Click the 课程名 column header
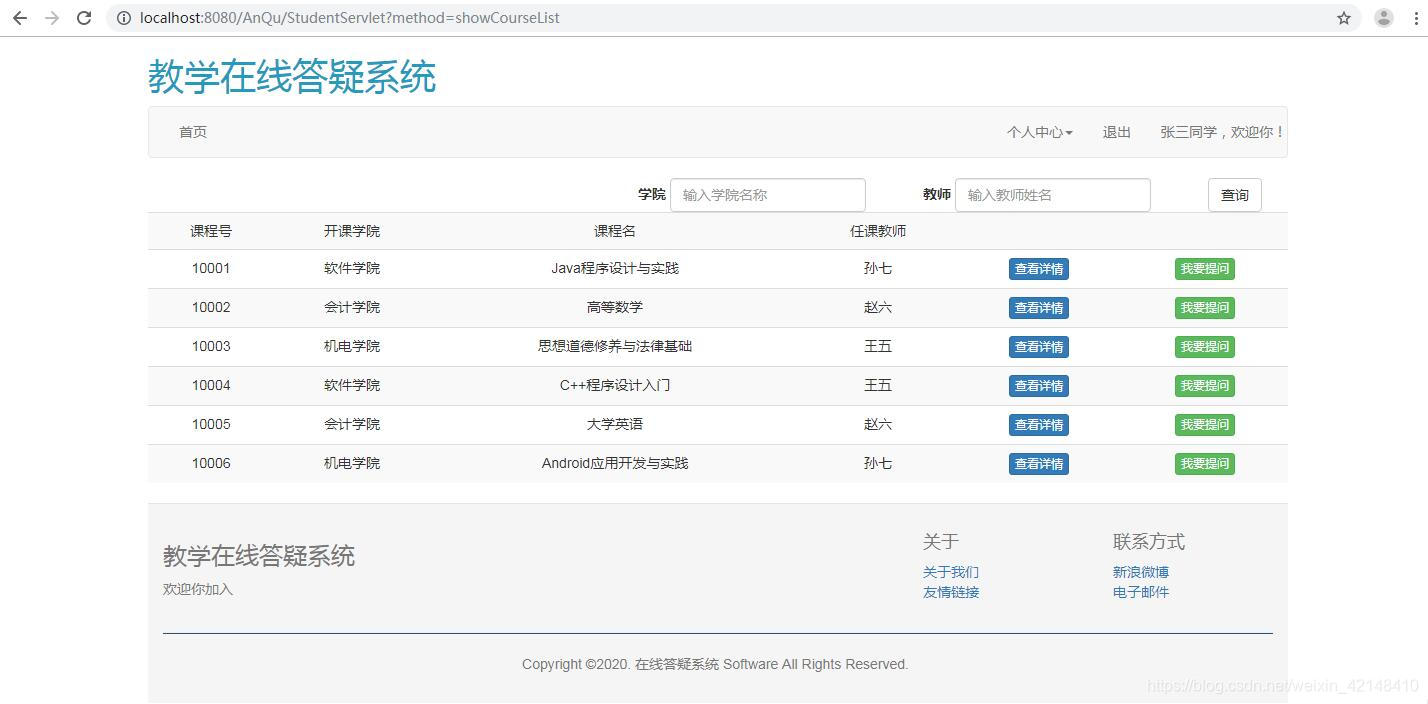The height and width of the screenshot is (704, 1428). (615, 231)
